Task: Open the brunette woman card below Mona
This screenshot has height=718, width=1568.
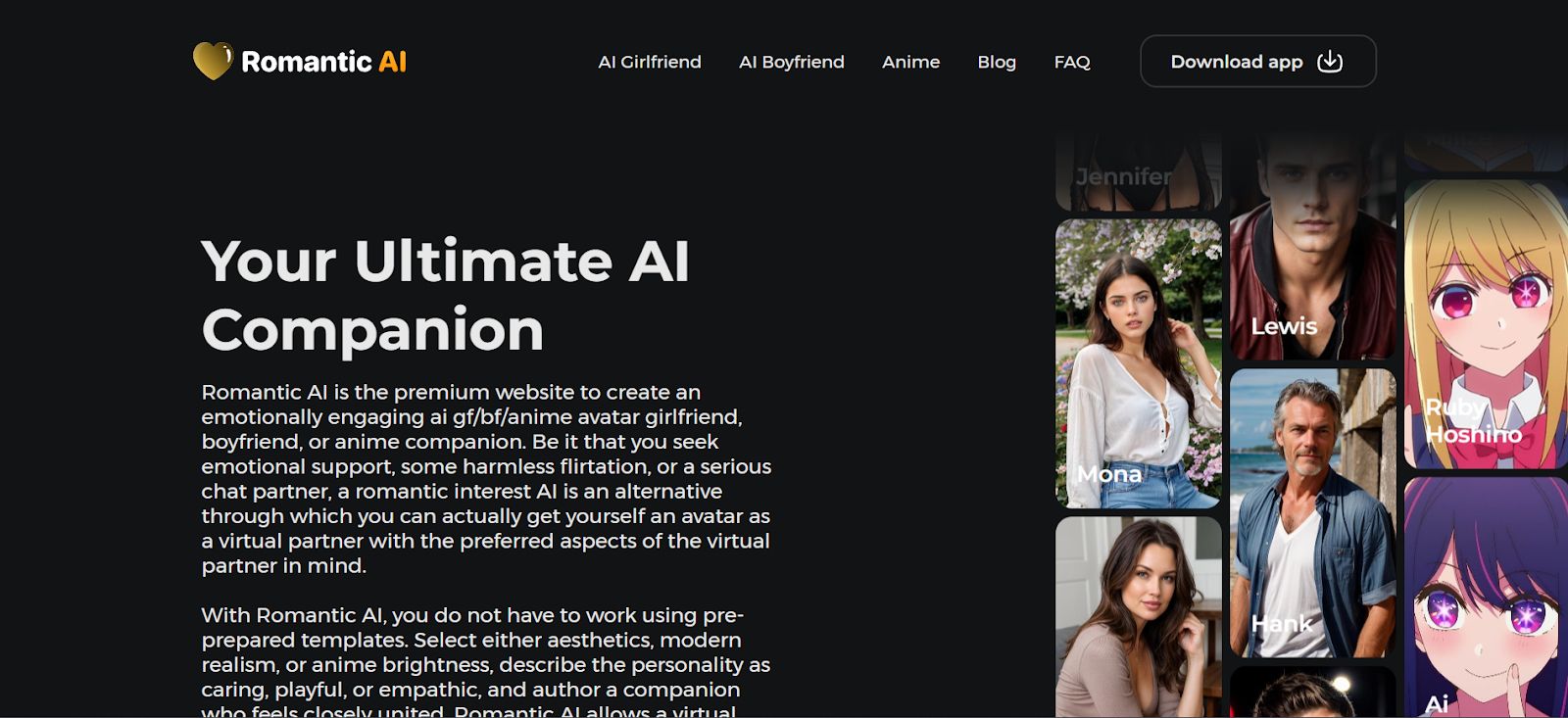Action: [x=1139, y=617]
